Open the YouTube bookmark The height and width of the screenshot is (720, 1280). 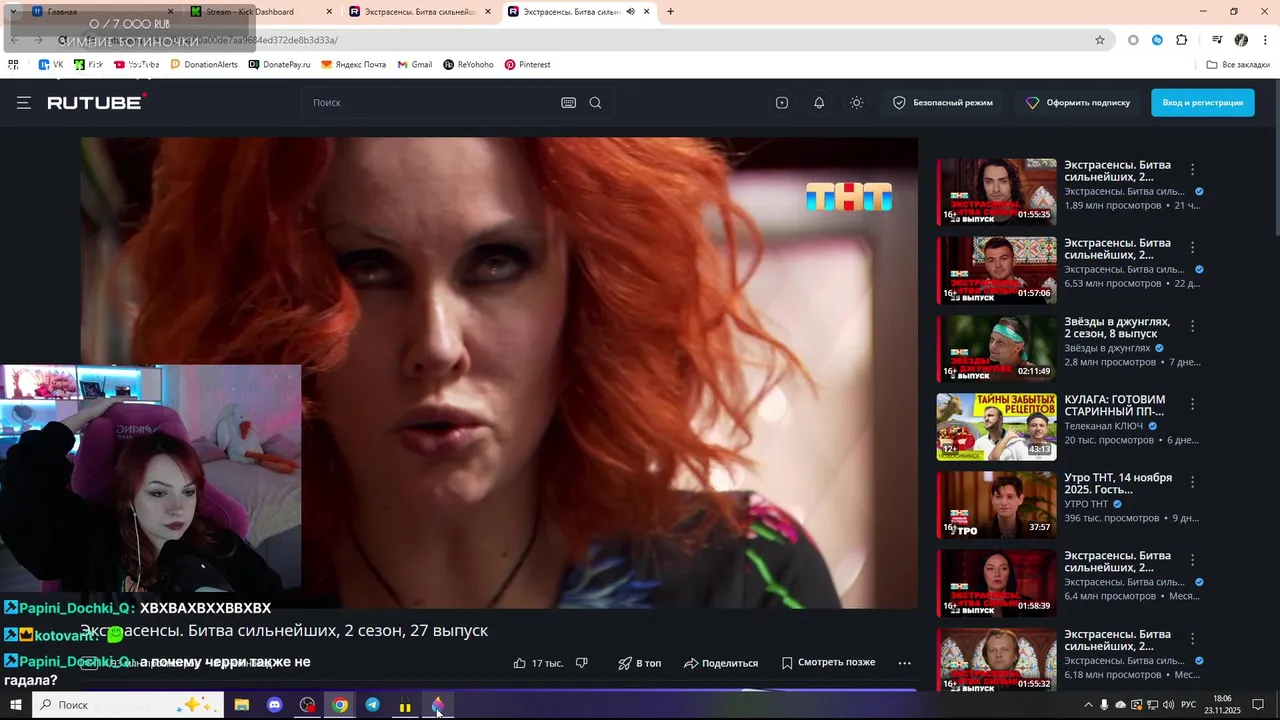tap(137, 64)
